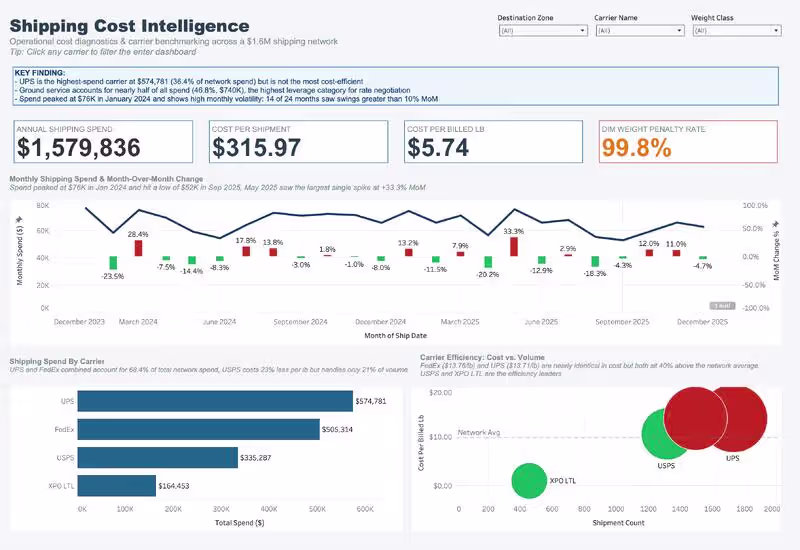Click the 'Shipment Count' axis title
800x550 pixels.
(618, 523)
